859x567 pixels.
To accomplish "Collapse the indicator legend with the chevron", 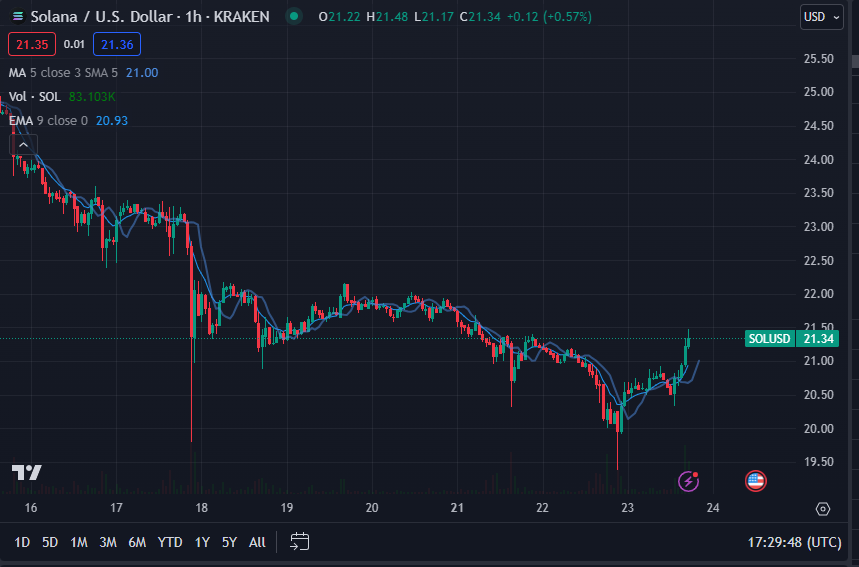I will 24,145.
